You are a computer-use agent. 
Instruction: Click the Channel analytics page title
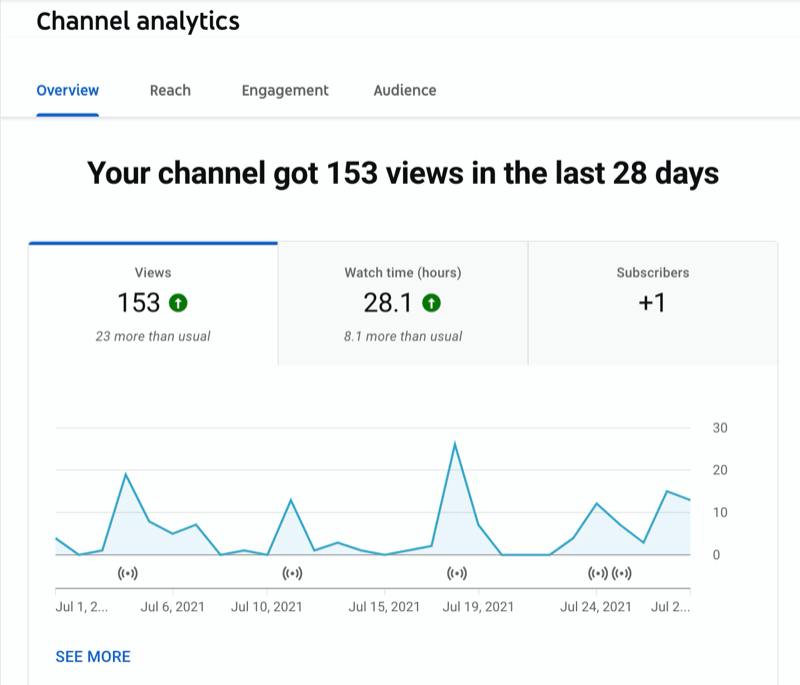[x=138, y=22]
